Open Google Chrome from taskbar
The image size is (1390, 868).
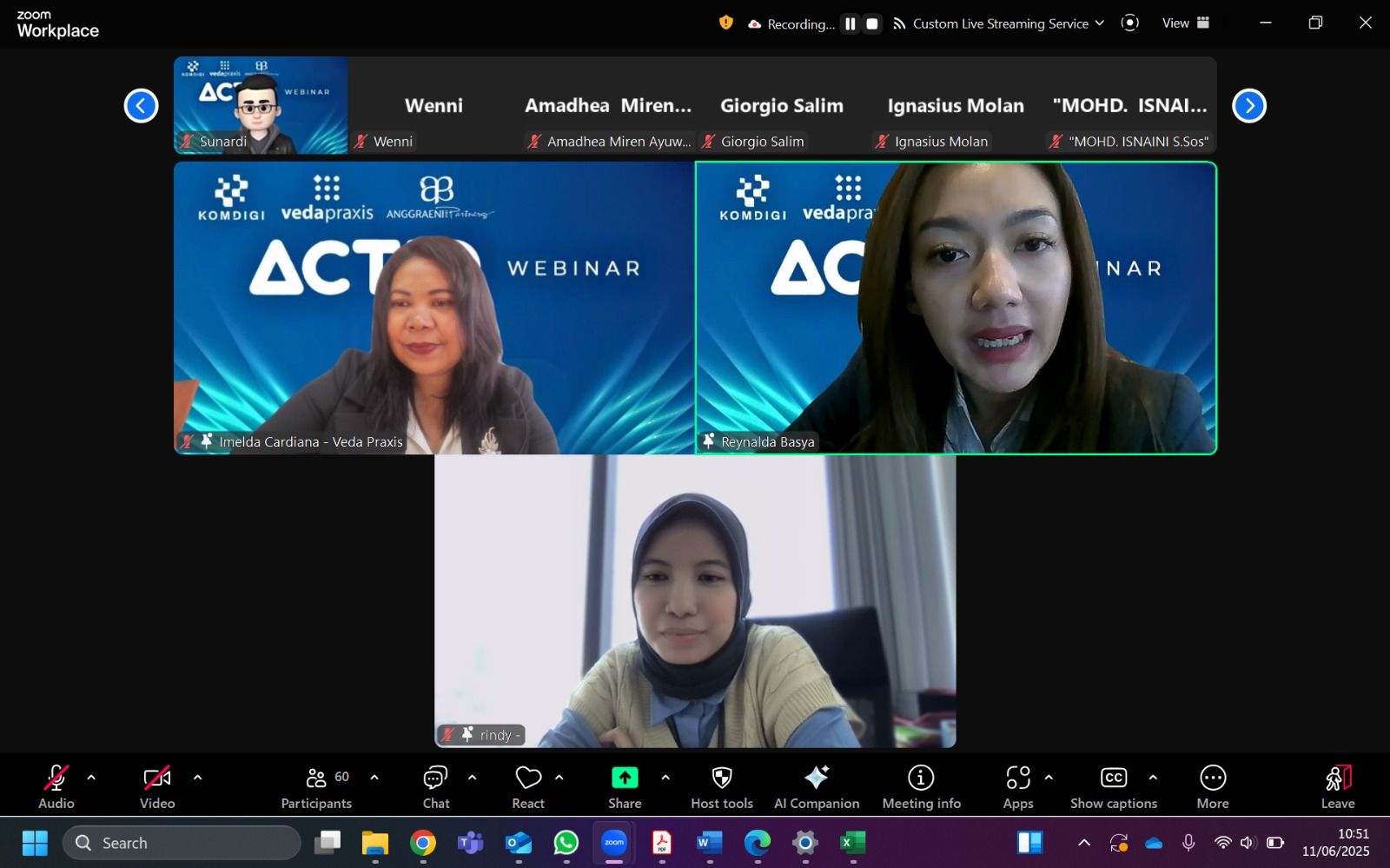point(423,843)
